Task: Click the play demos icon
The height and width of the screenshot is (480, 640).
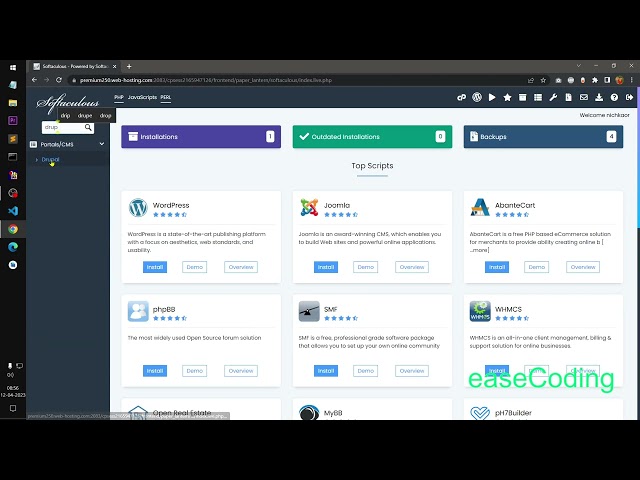Action: [492, 98]
